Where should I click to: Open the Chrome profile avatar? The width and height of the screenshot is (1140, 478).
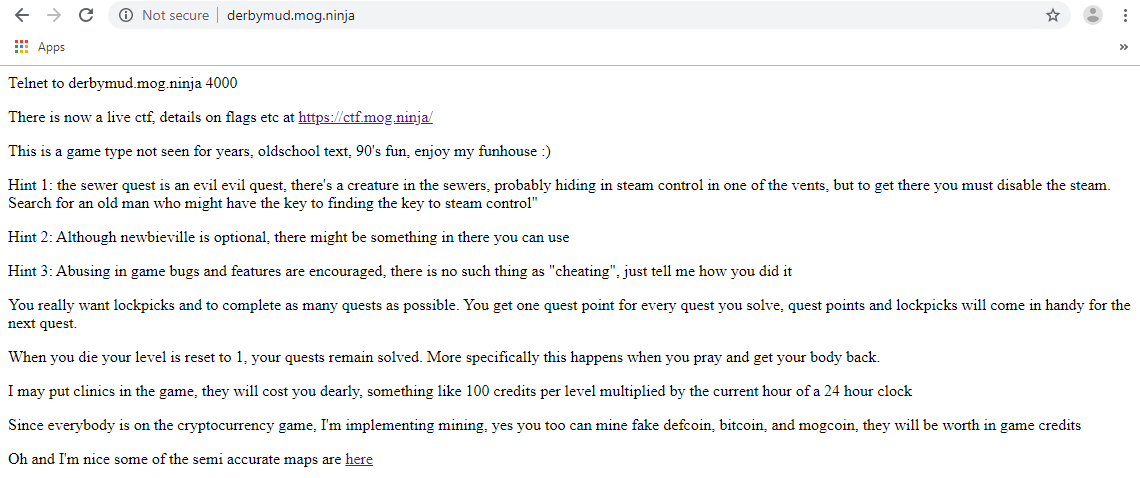pos(1093,15)
